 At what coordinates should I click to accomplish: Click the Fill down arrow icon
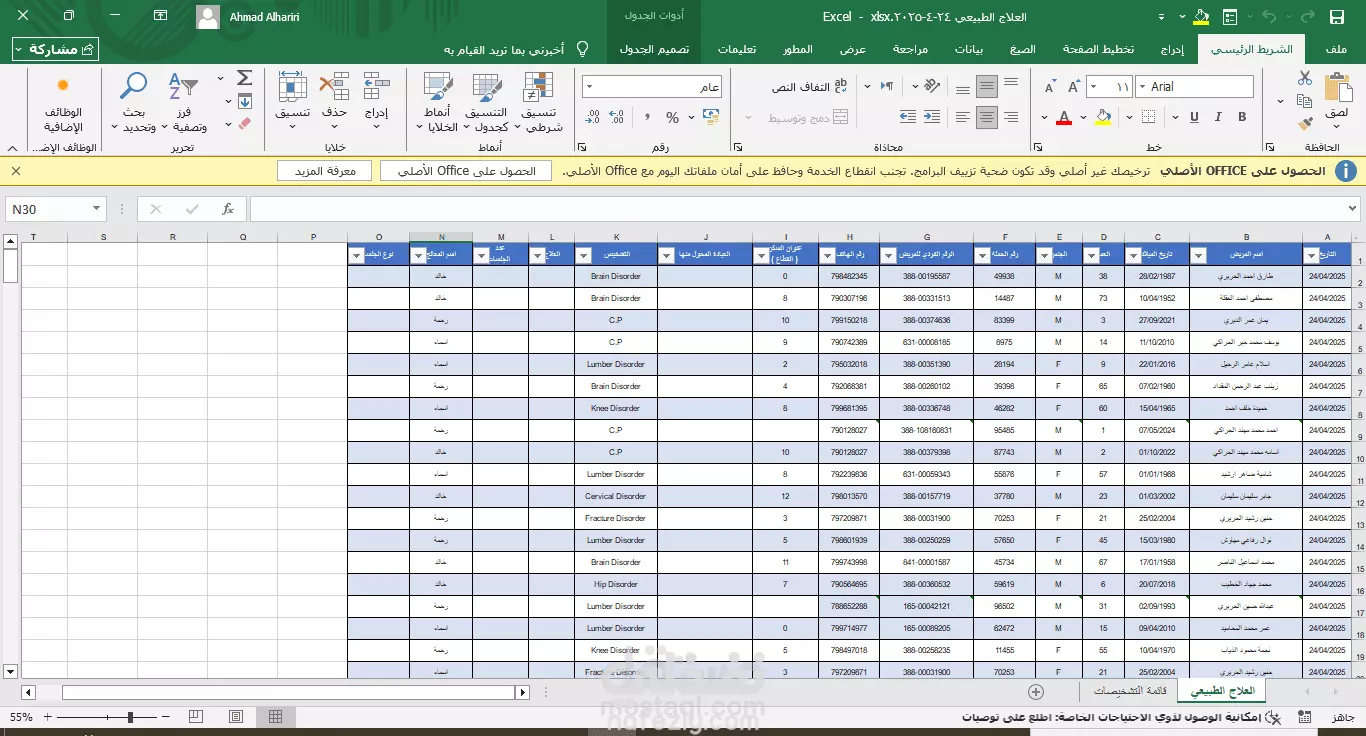pyautogui.click(x=244, y=101)
